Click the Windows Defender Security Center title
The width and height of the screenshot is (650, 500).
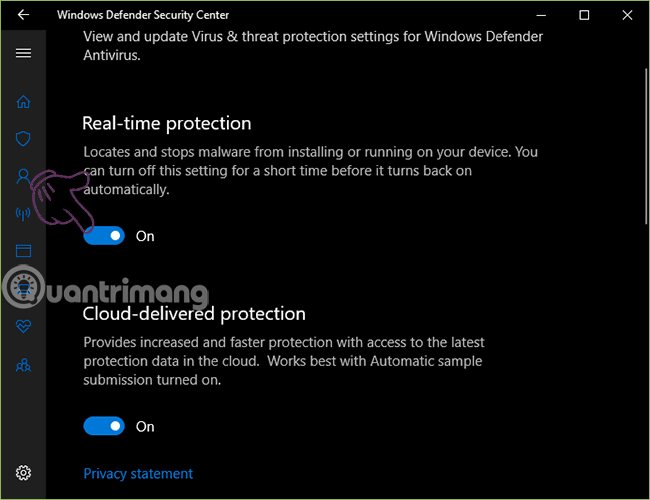143,15
